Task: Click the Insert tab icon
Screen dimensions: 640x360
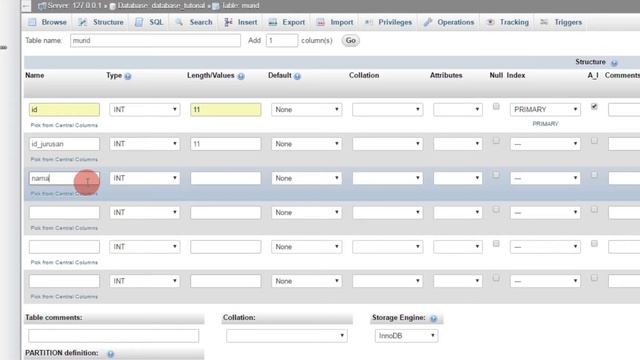Action: pyautogui.click(x=228, y=22)
